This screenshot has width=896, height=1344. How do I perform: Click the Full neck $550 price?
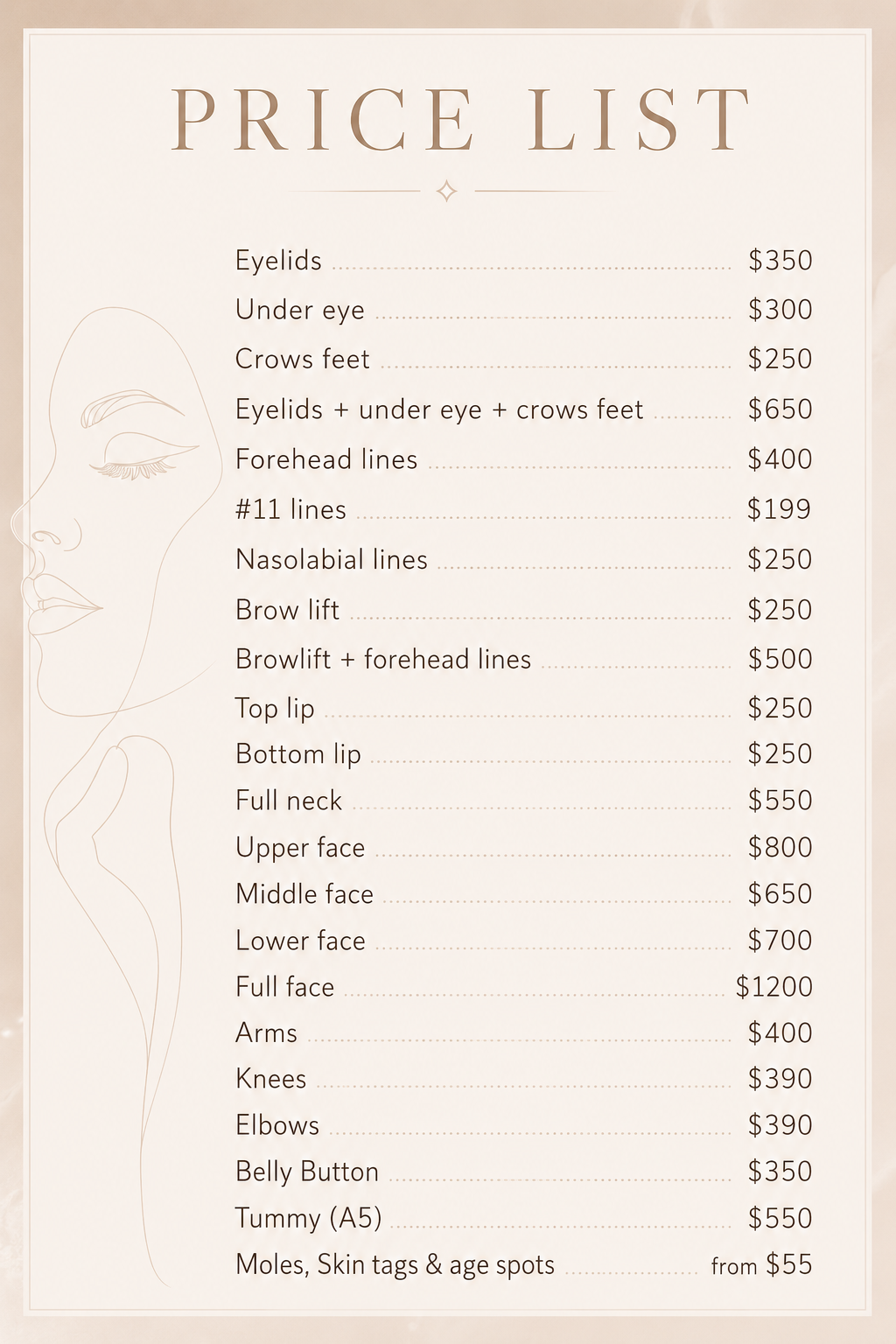coord(780,801)
